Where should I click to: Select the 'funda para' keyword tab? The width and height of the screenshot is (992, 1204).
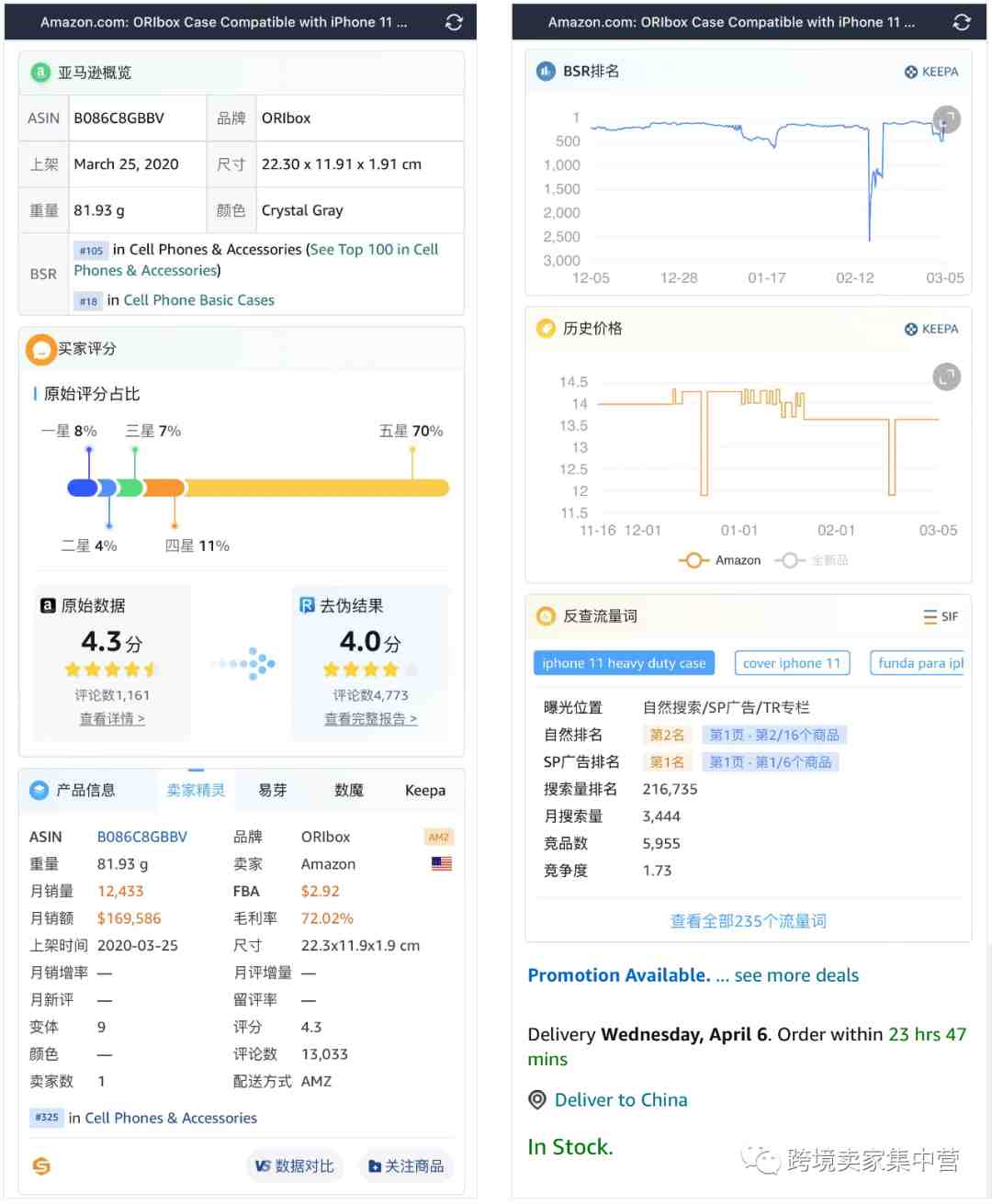(x=918, y=663)
